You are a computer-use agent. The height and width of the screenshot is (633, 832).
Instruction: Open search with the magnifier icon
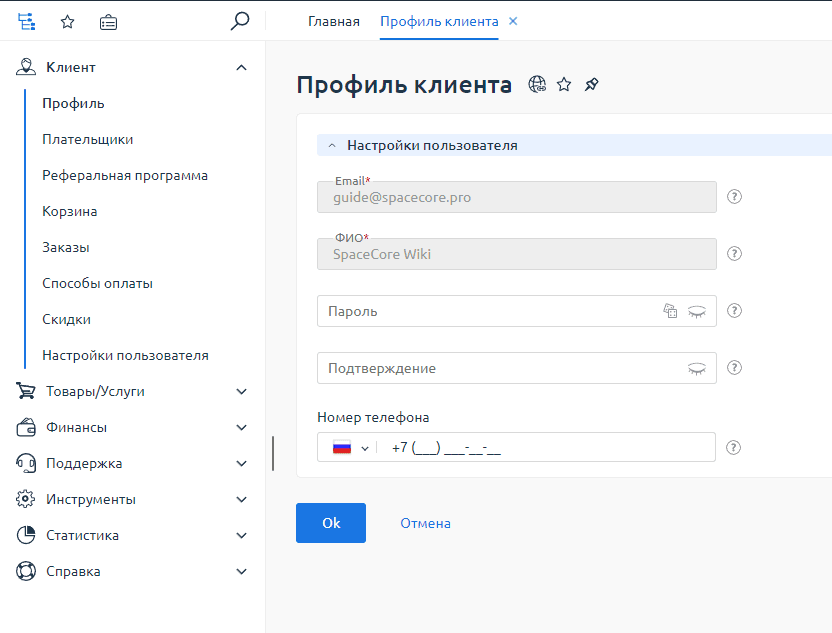coord(239,21)
